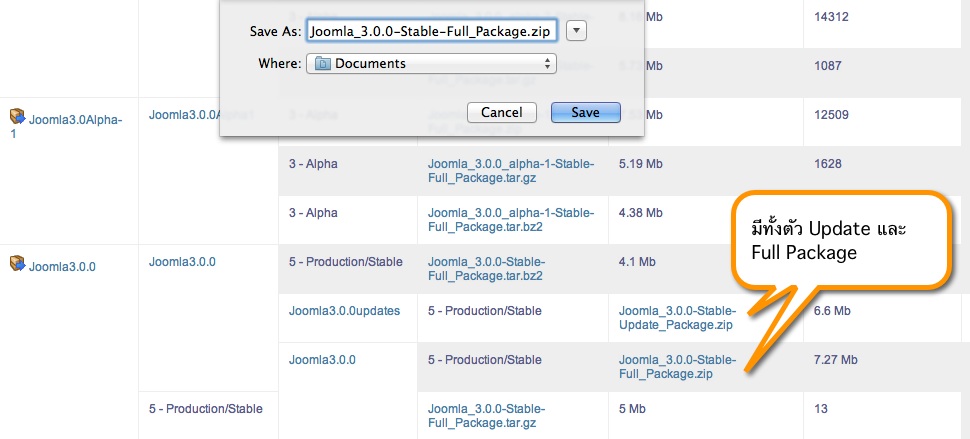Open the Joomla3.0.0 release link beside 5 - Production/Stable bz2 row
This screenshot has width=970, height=439.
coord(182,262)
